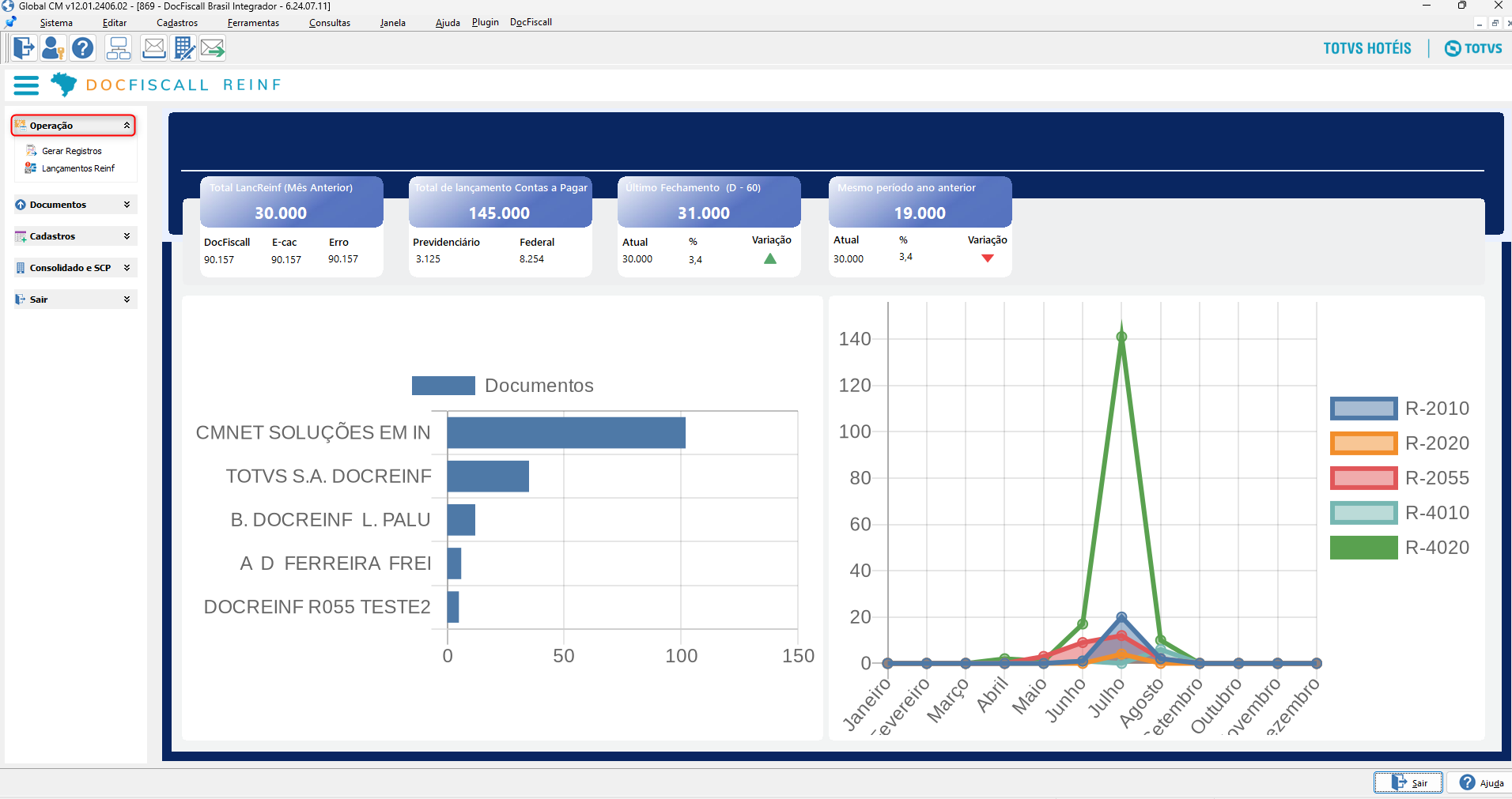Click the exit door icon in the toolbar
1512x799 pixels.
pos(25,48)
